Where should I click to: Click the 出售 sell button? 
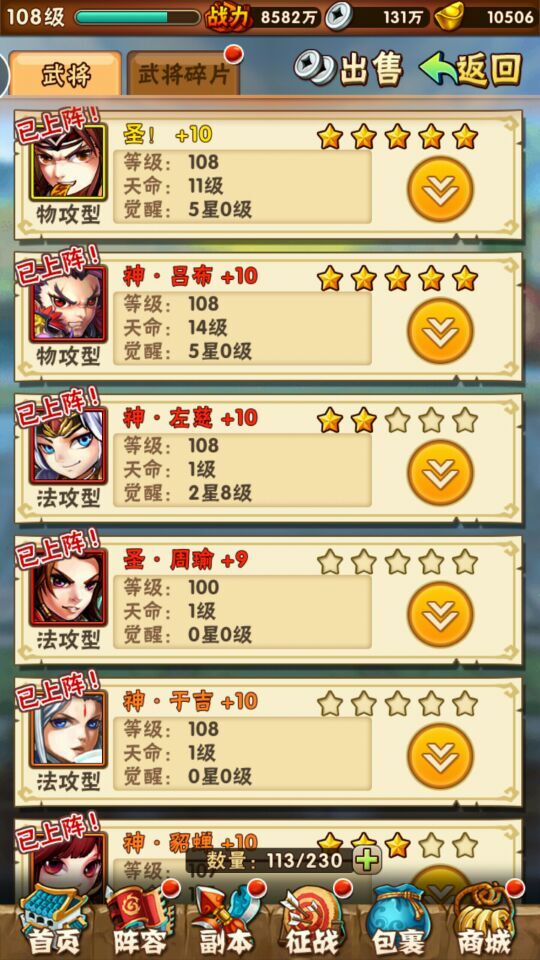click(x=348, y=69)
